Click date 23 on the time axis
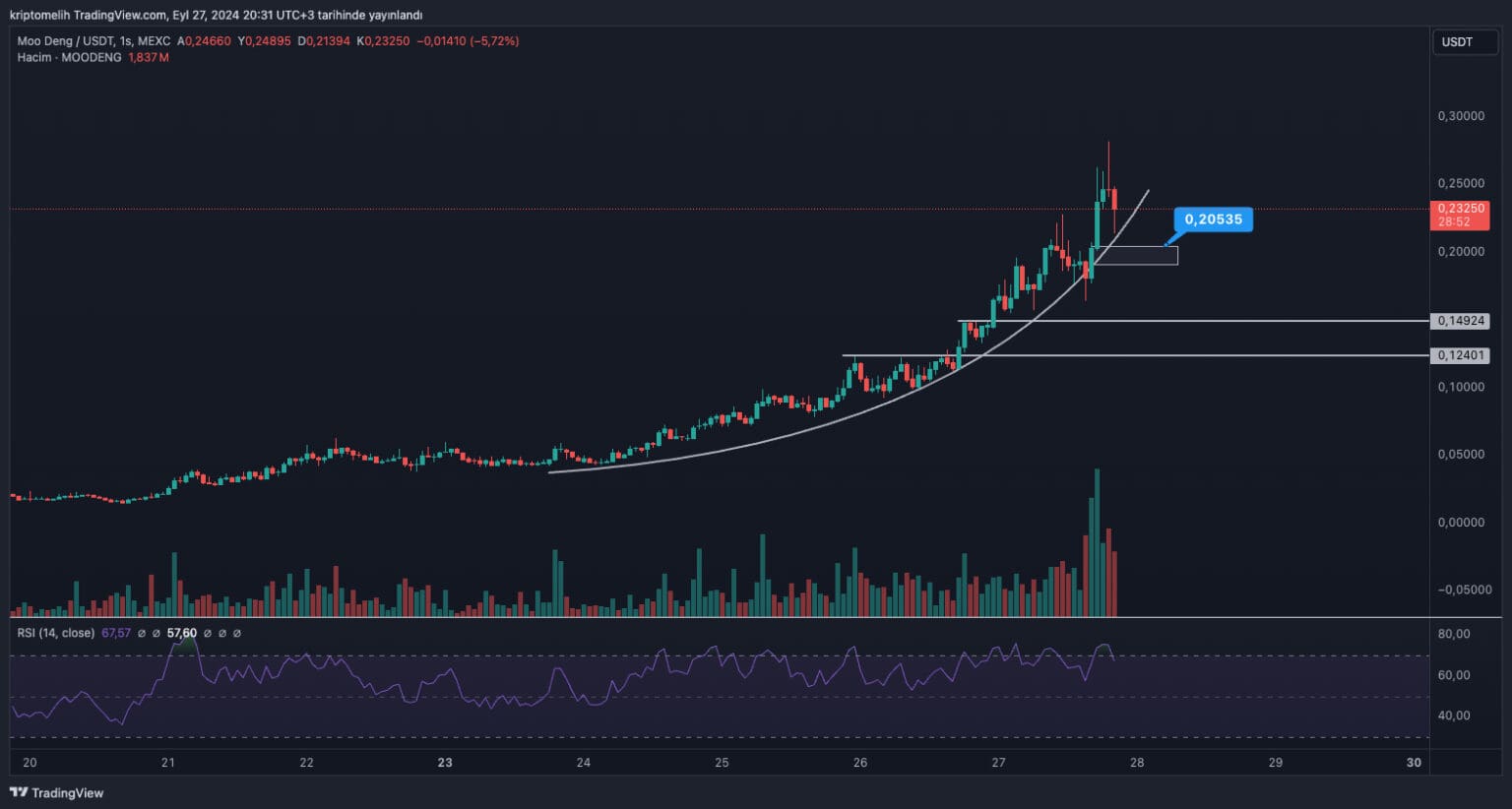This screenshot has height=809, width=1512. point(445,763)
